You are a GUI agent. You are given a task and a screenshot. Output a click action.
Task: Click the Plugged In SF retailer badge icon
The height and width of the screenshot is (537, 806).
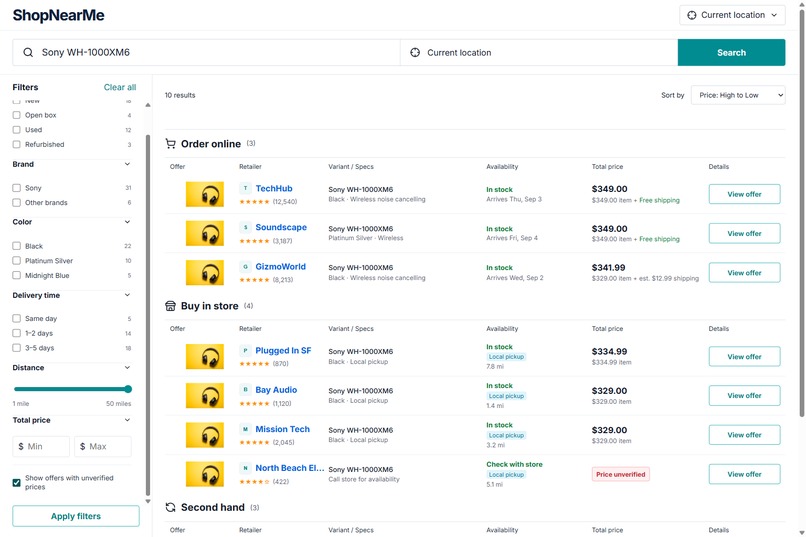(245, 350)
